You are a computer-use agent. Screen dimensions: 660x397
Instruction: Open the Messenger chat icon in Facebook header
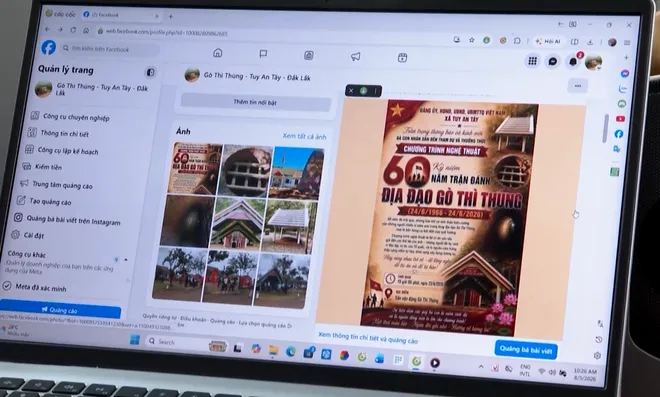pyautogui.click(x=553, y=61)
